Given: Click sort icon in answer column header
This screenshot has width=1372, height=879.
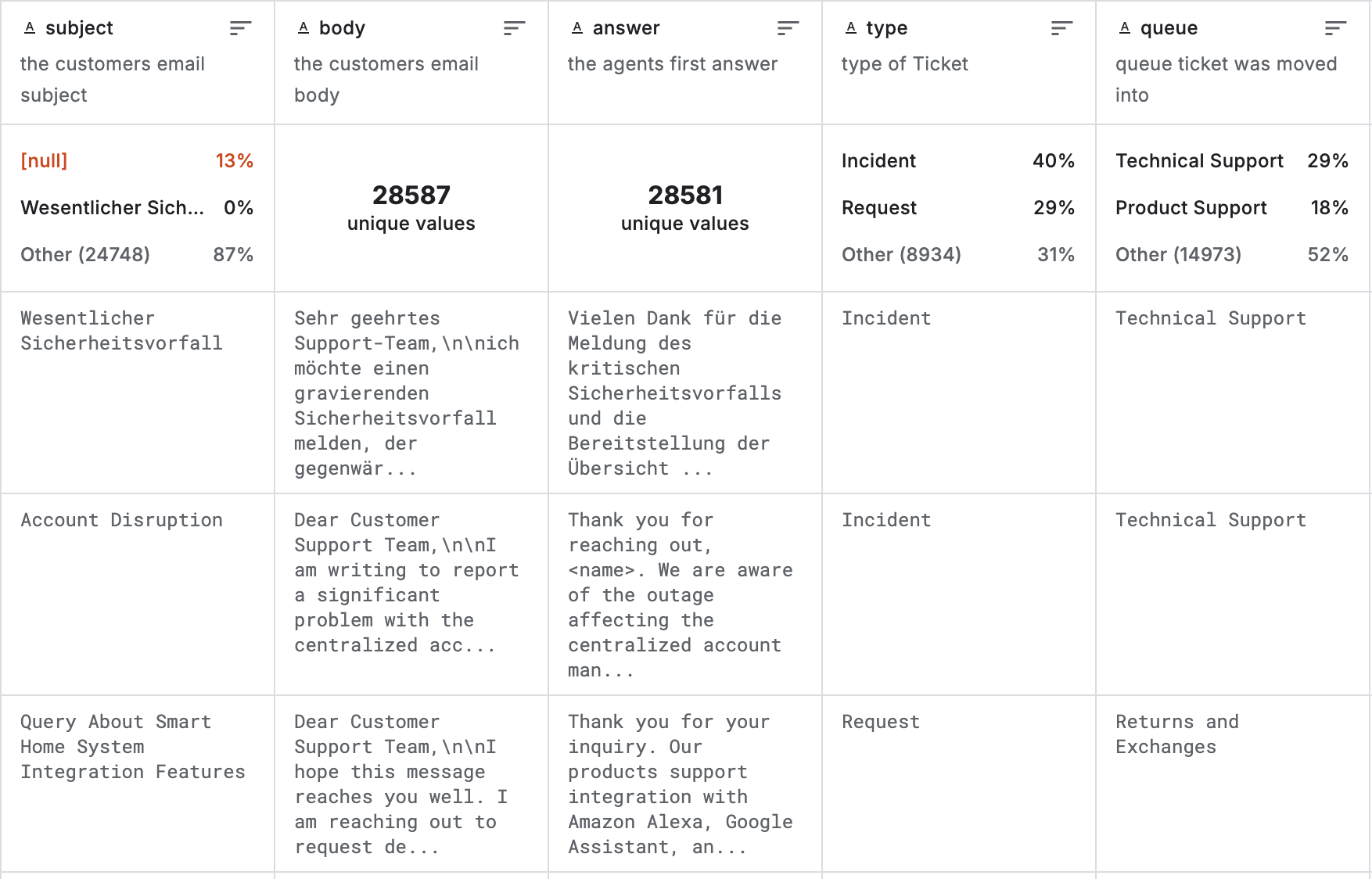Looking at the screenshot, I should coord(788,29).
